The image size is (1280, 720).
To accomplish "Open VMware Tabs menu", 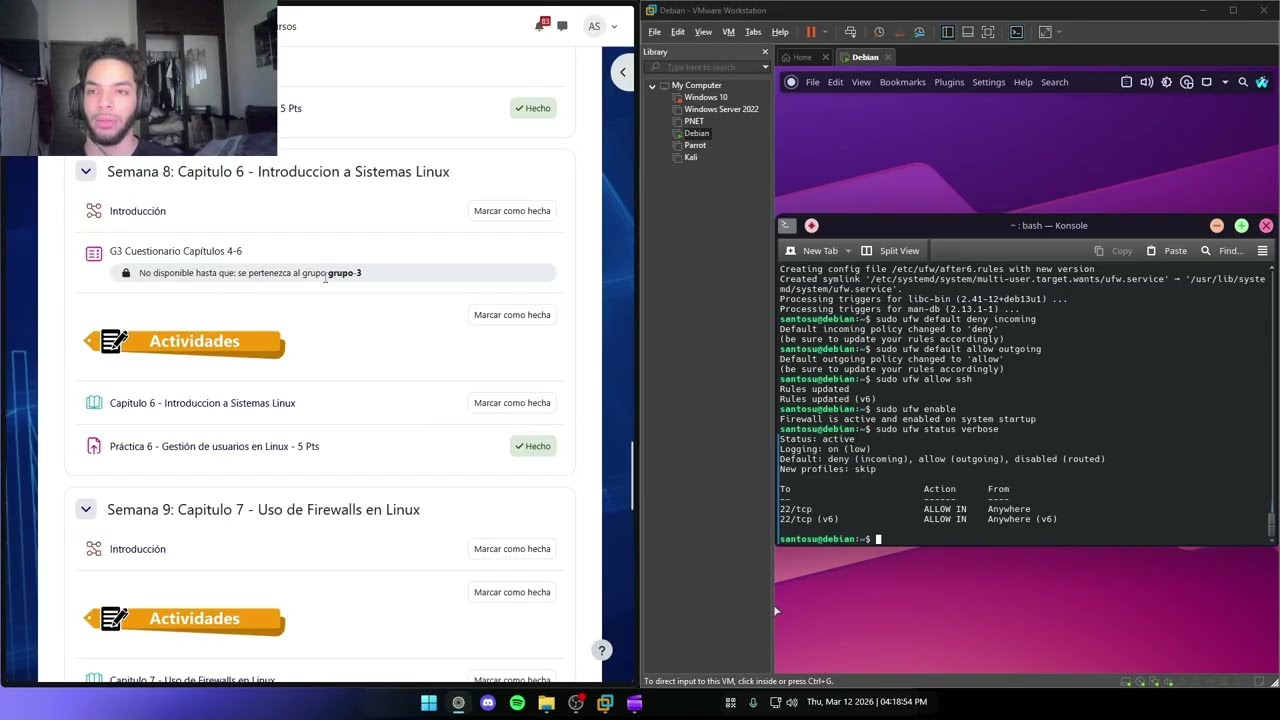I will coord(753,32).
